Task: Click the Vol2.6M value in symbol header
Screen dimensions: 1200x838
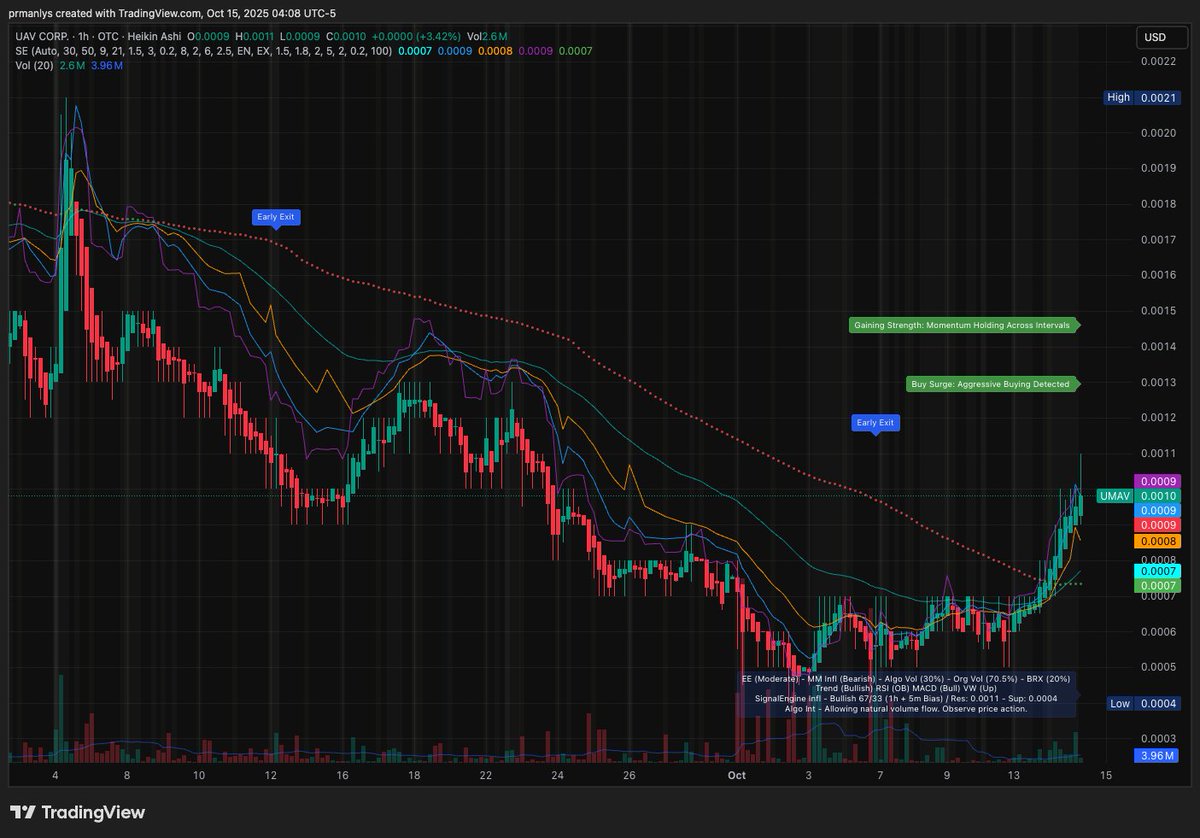Action: point(485,36)
